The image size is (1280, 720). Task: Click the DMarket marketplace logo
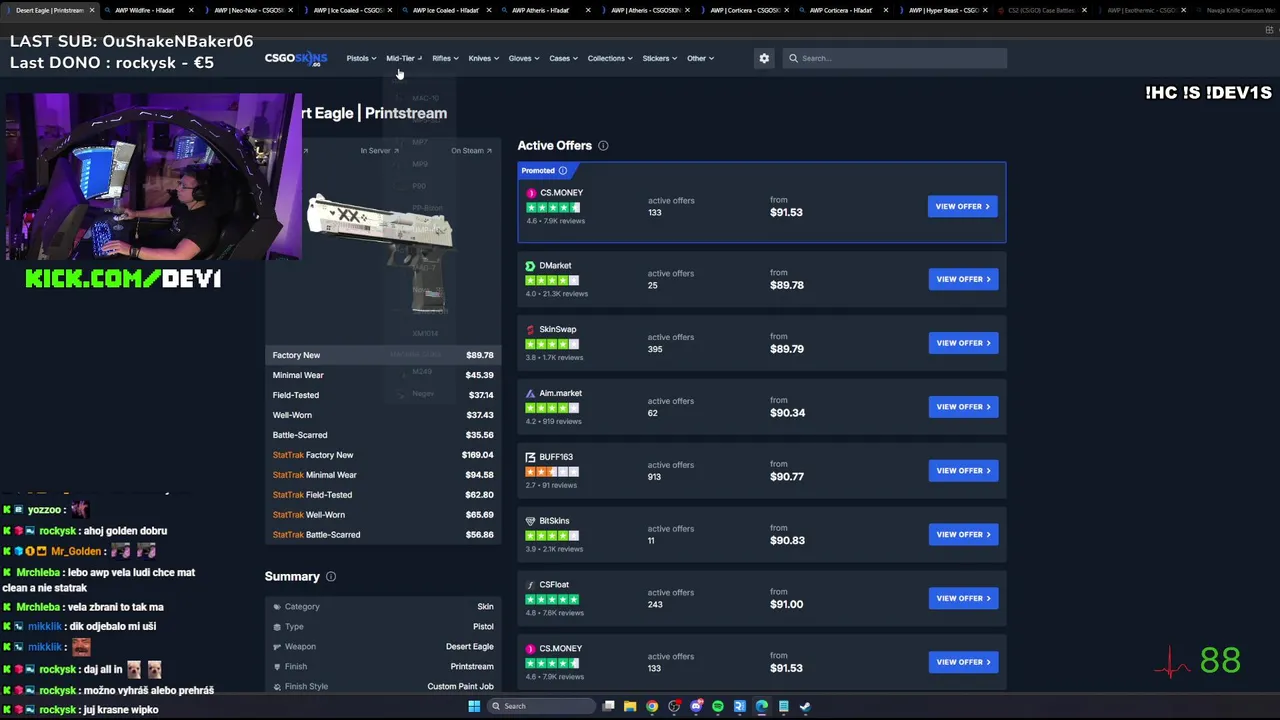click(x=530, y=266)
